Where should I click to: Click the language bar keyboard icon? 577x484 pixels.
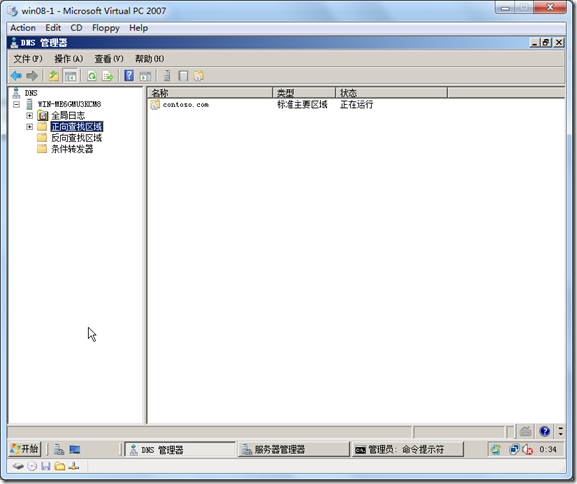[525, 431]
